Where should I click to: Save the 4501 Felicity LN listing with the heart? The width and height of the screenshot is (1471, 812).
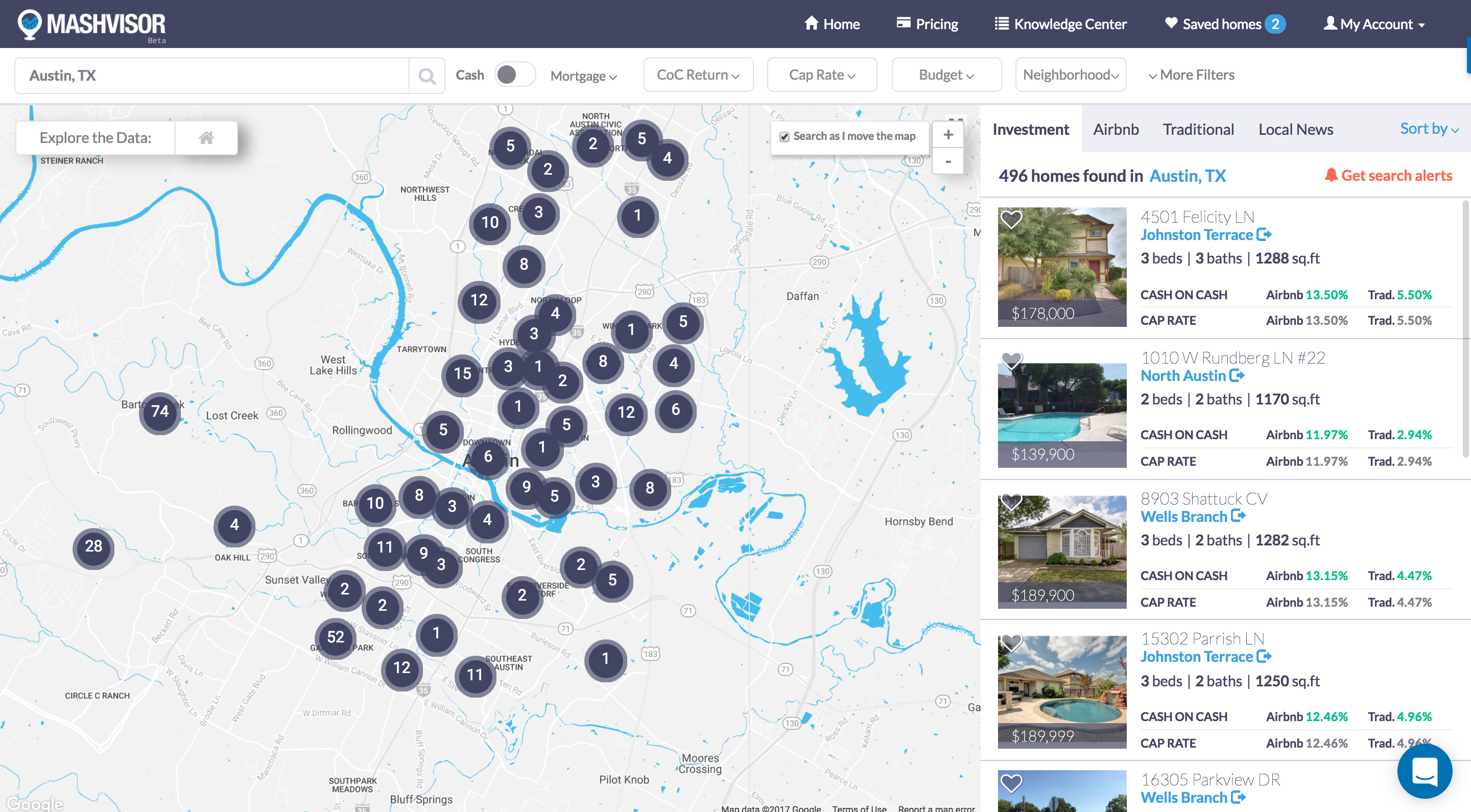(x=1011, y=219)
